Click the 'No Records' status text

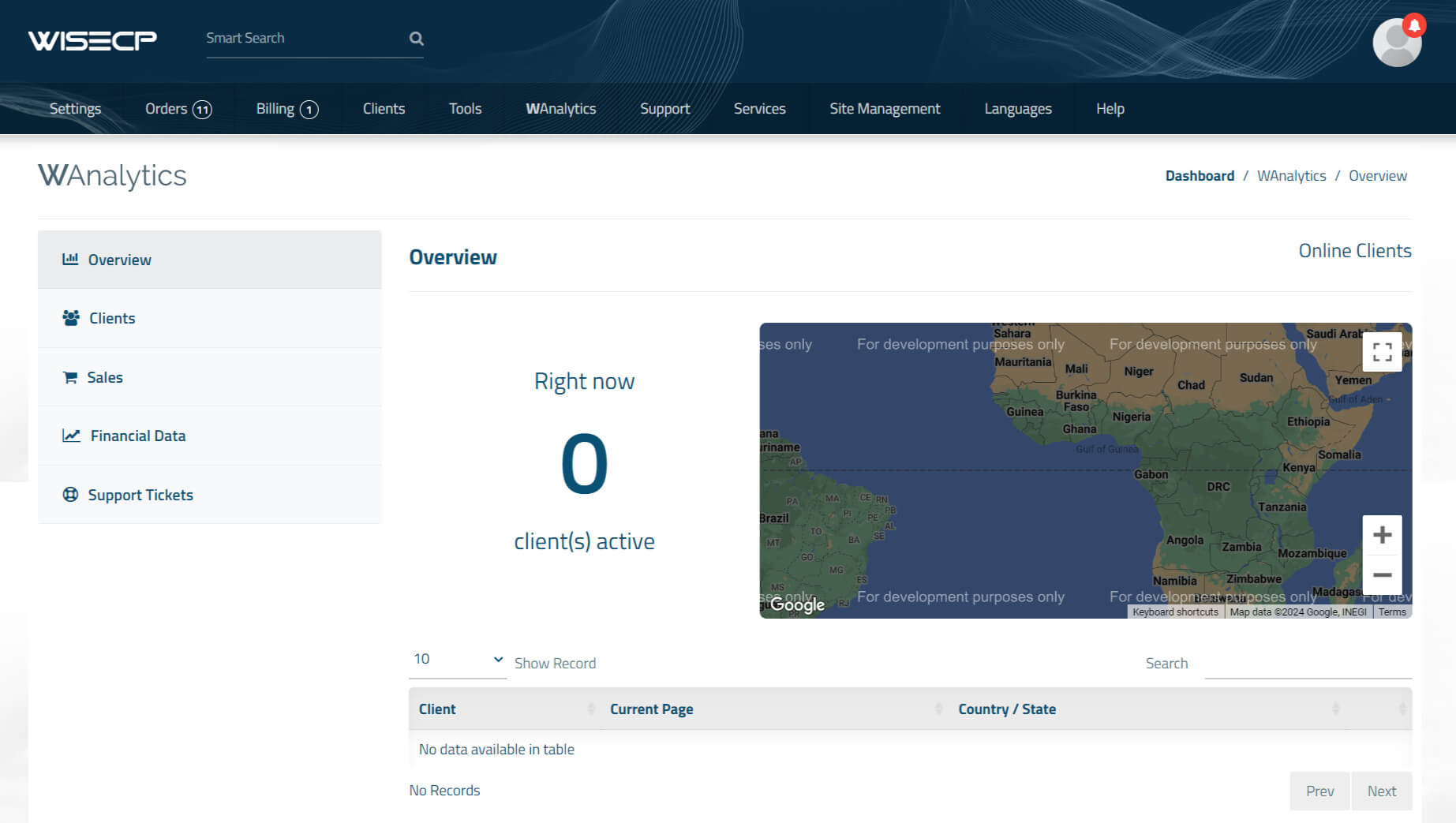click(444, 791)
